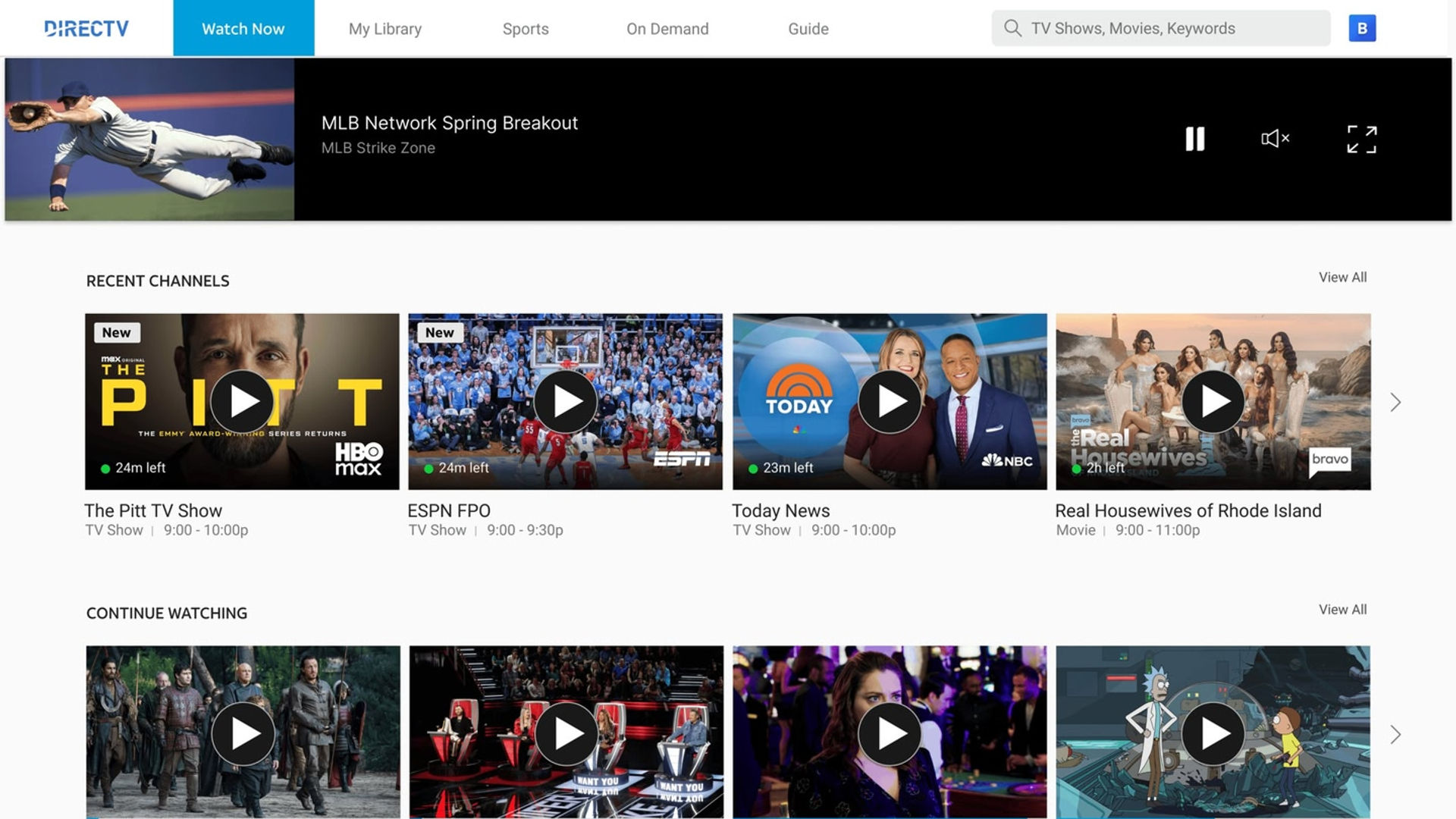Image resolution: width=1456 pixels, height=819 pixels.
Task: Click the New badge on ESPN card
Action: (440, 332)
